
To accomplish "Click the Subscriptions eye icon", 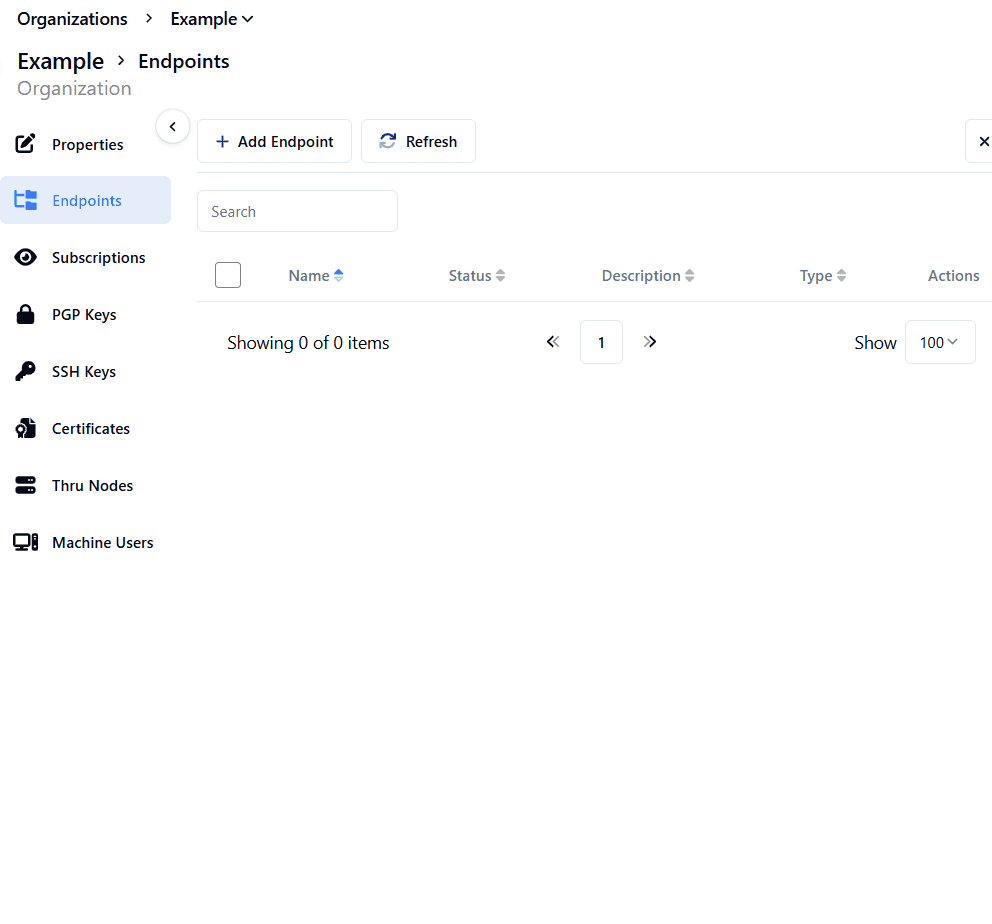I will point(26,258).
